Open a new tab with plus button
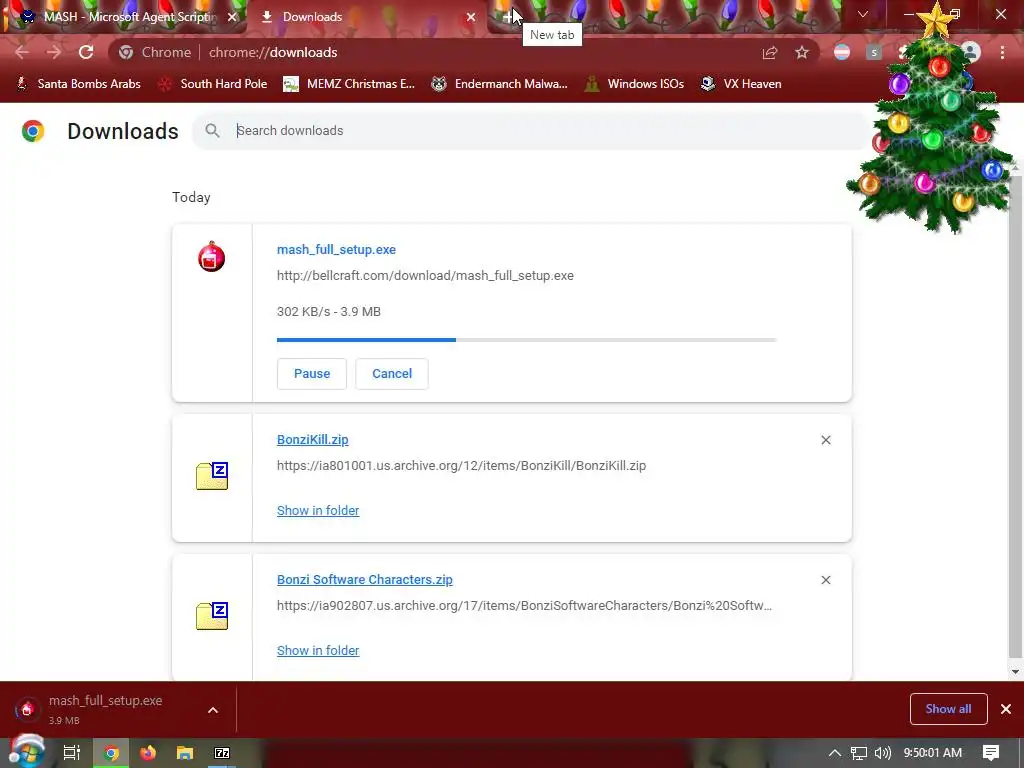 tap(509, 17)
